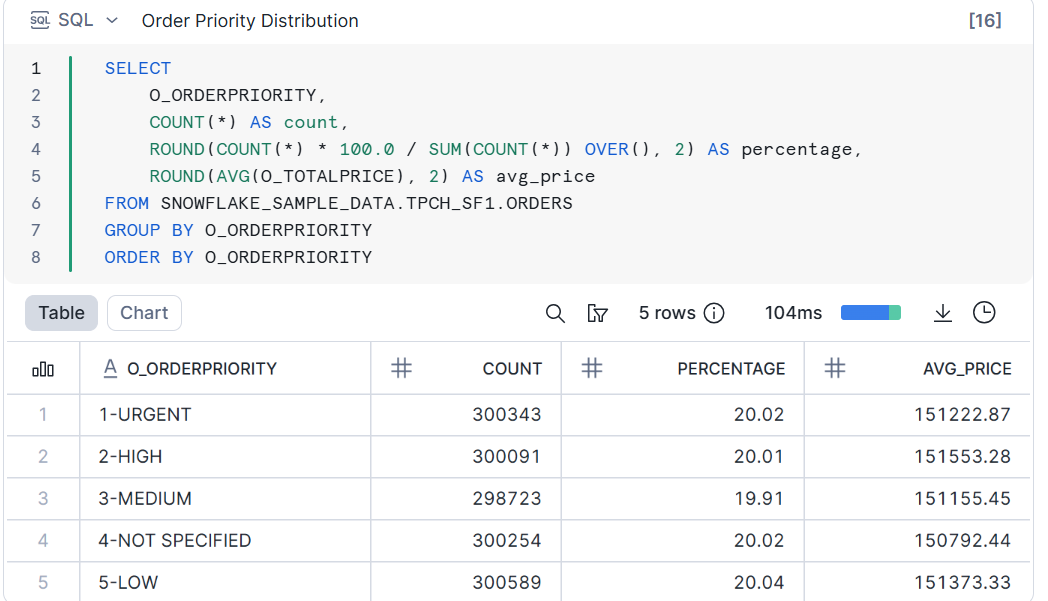Click the number type icon beside COUNT
Viewport: 1048px width, 601px height.
click(x=401, y=369)
